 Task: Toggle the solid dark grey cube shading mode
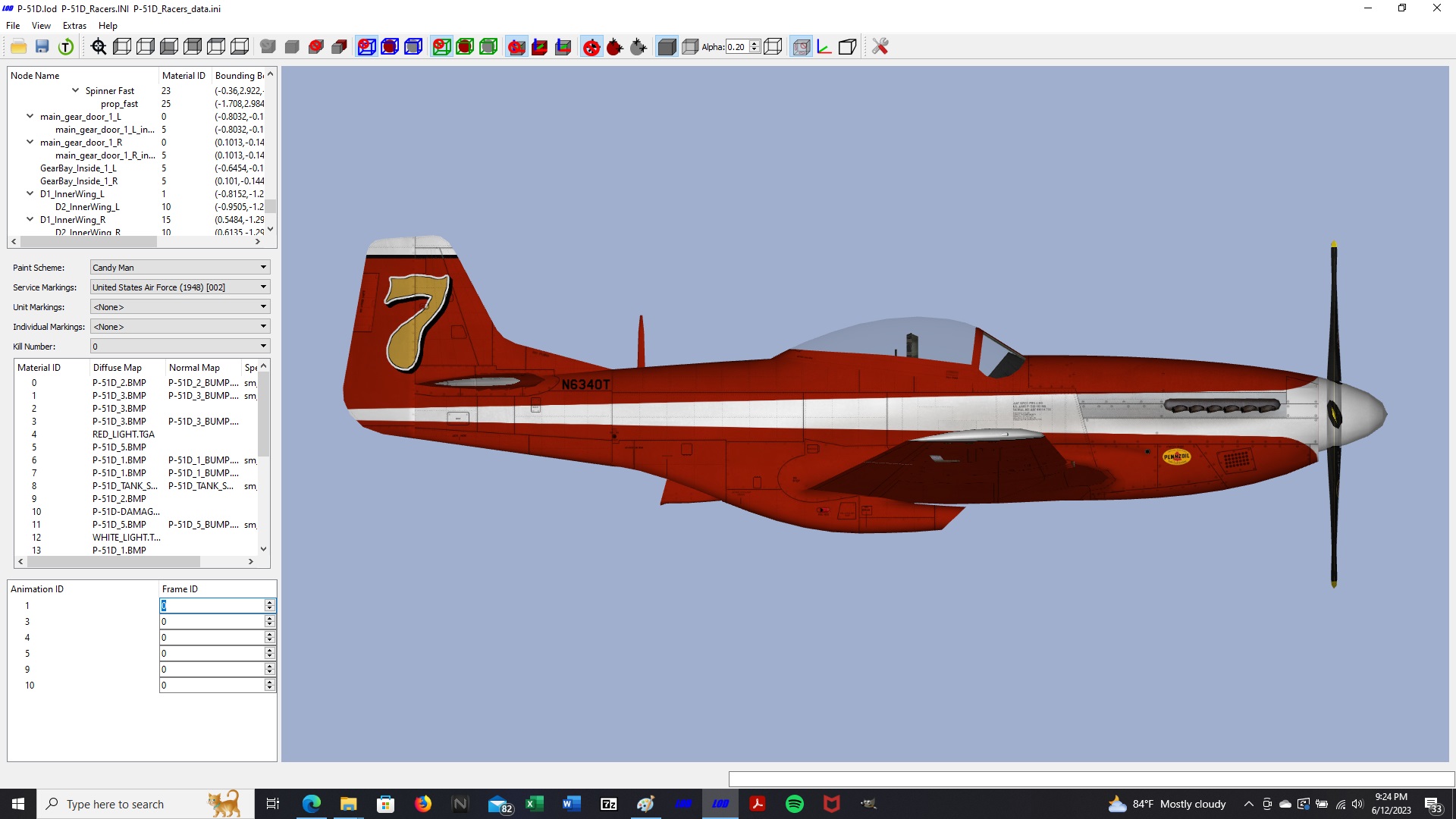pyautogui.click(x=667, y=47)
